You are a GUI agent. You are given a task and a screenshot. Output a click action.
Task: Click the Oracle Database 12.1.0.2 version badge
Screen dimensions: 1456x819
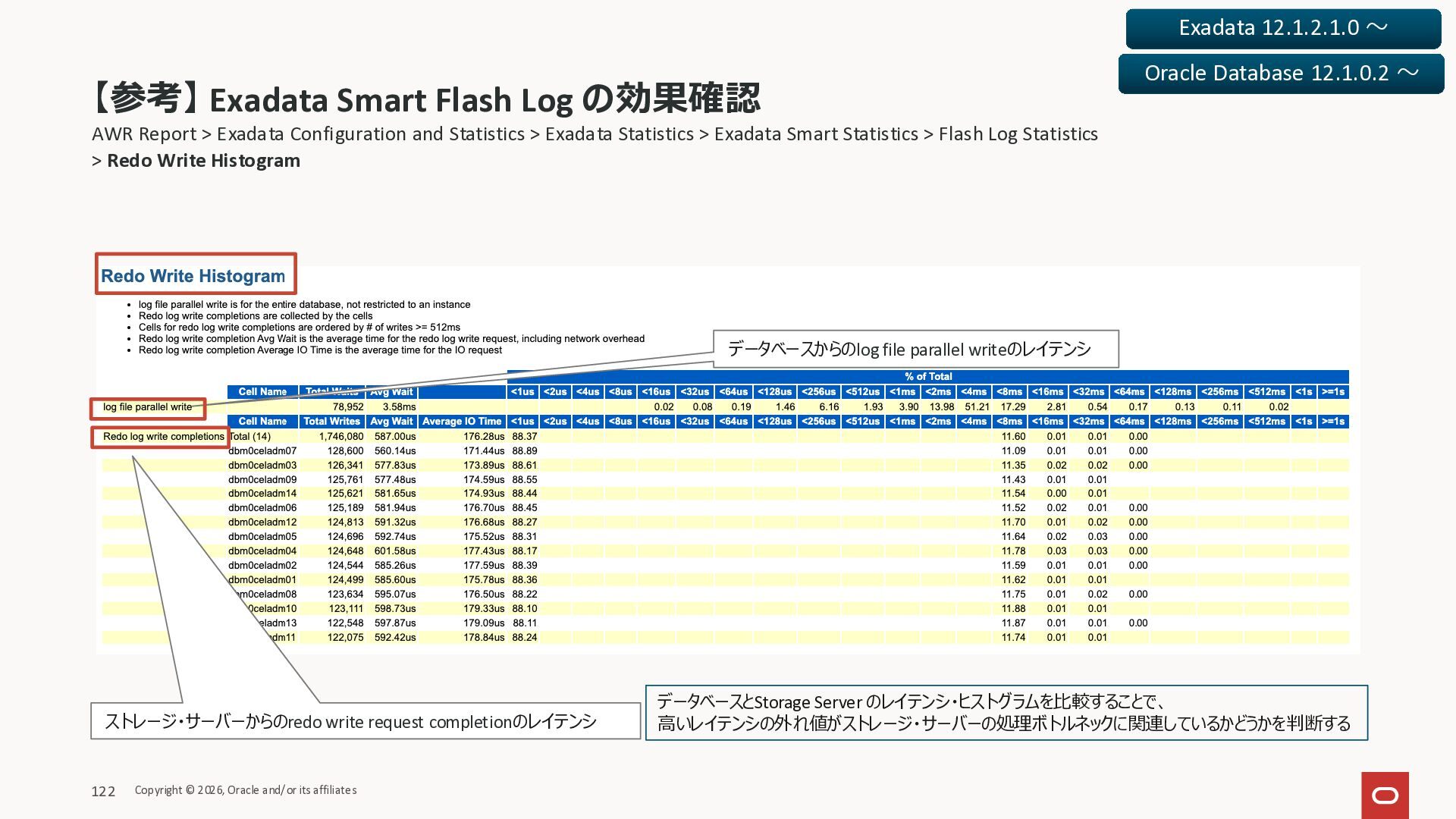[1281, 74]
